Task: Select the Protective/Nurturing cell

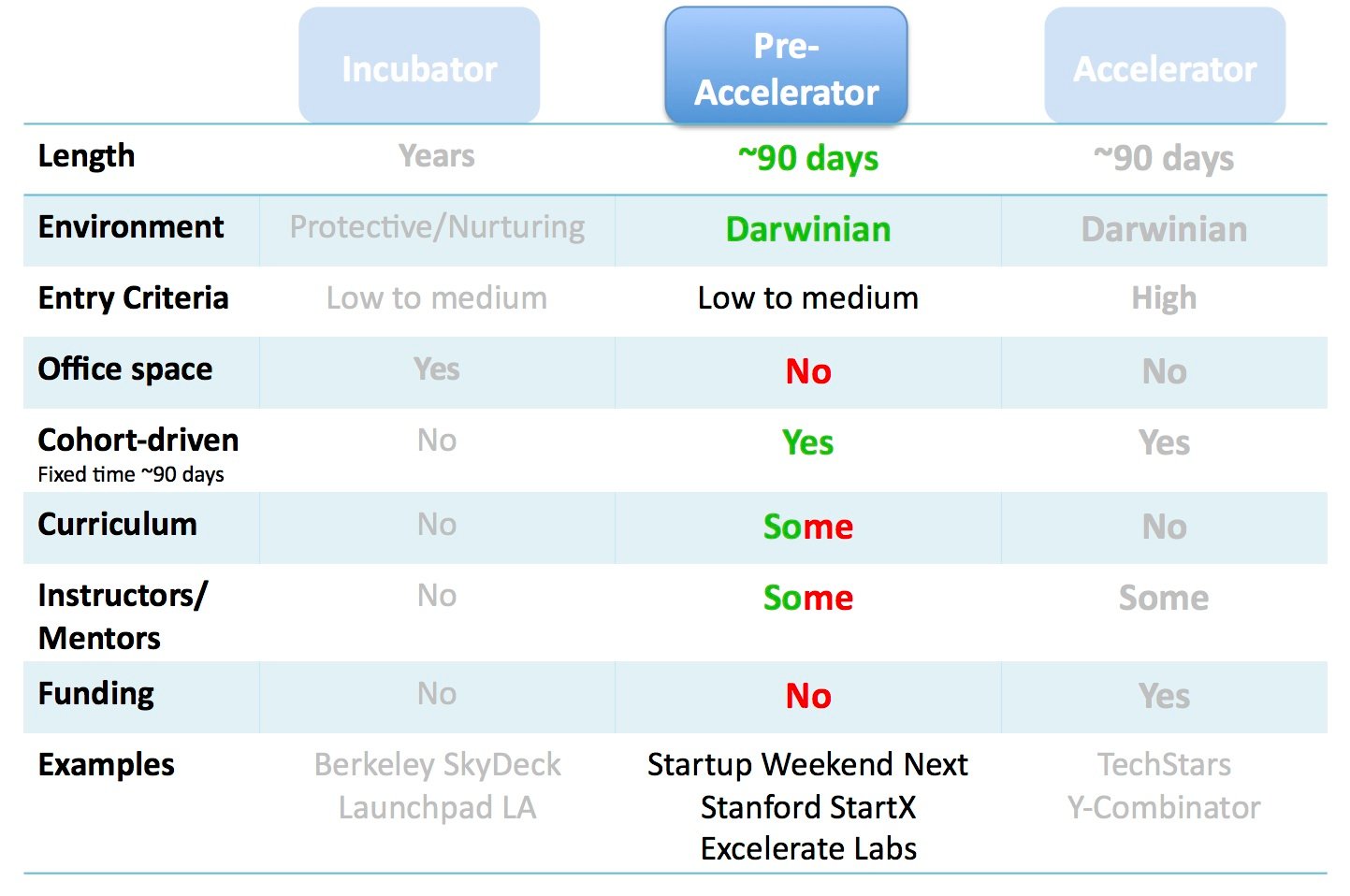Action: point(437,227)
